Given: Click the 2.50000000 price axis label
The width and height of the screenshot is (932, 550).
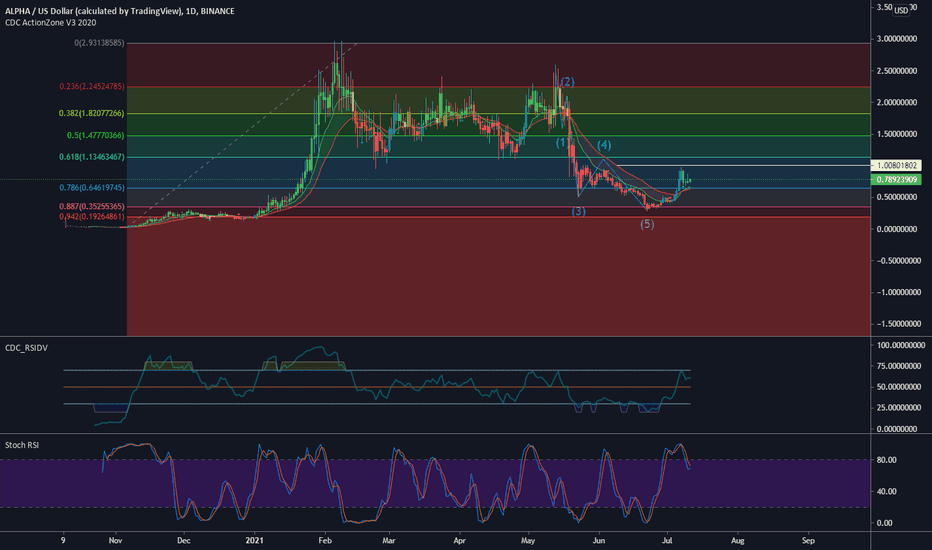Looking at the screenshot, I should pos(897,71).
